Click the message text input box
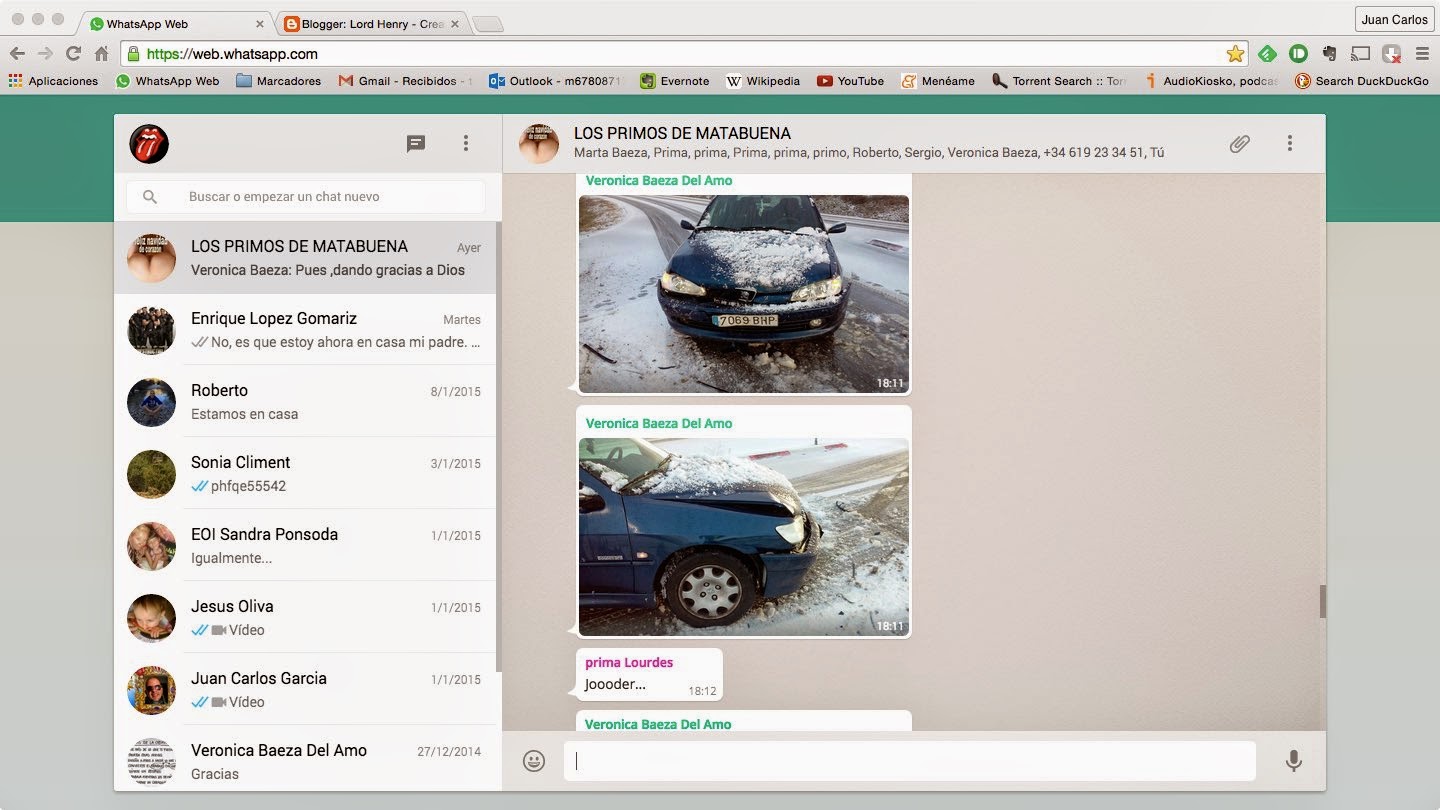The width and height of the screenshot is (1440, 810). tap(909, 761)
